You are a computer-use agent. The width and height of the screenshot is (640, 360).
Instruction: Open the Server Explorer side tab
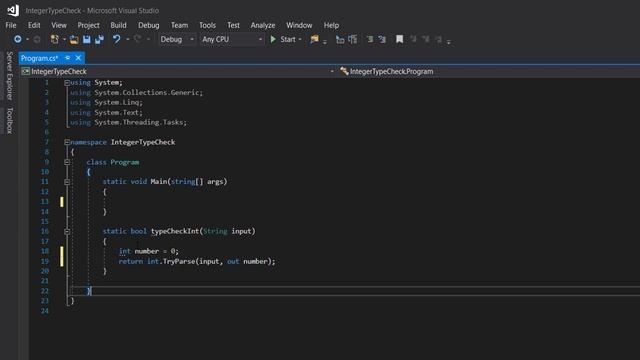point(9,76)
